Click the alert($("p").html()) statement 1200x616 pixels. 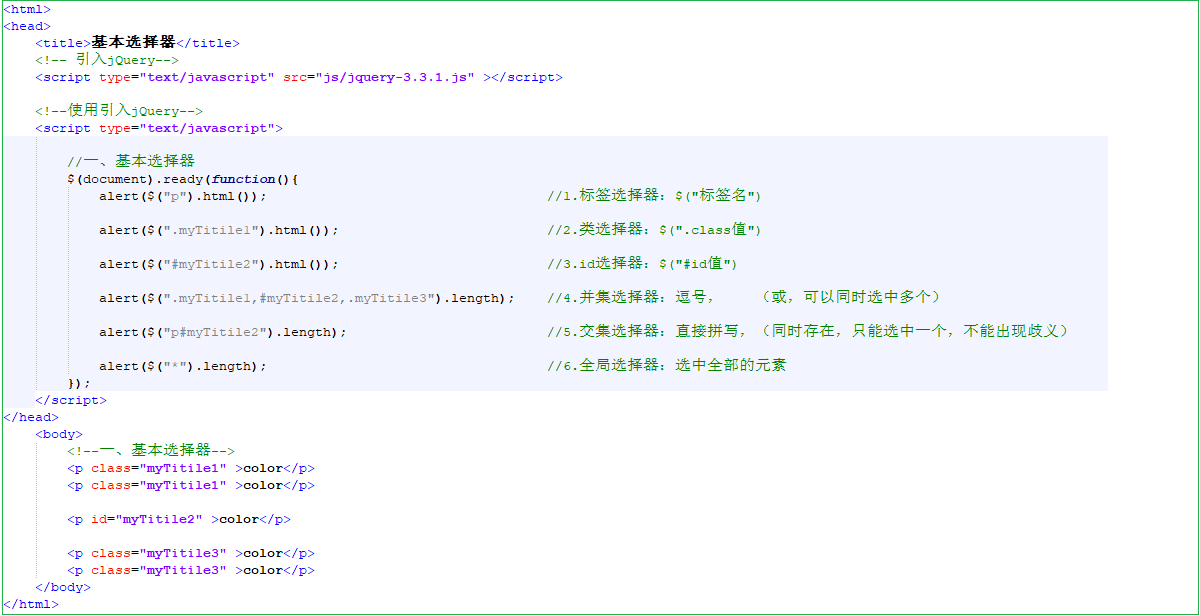tap(183, 196)
